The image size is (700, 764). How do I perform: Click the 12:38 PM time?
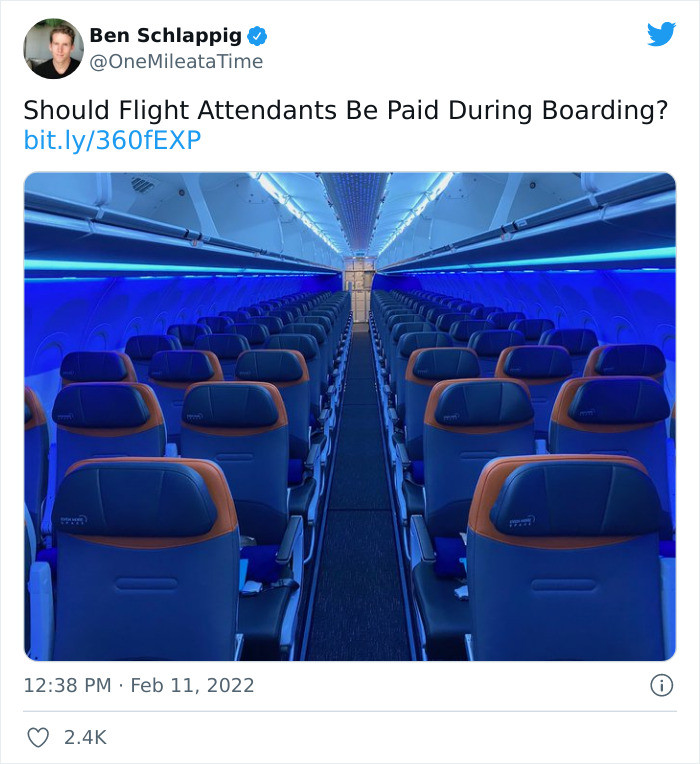pyautogui.click(x=68, y=686)
